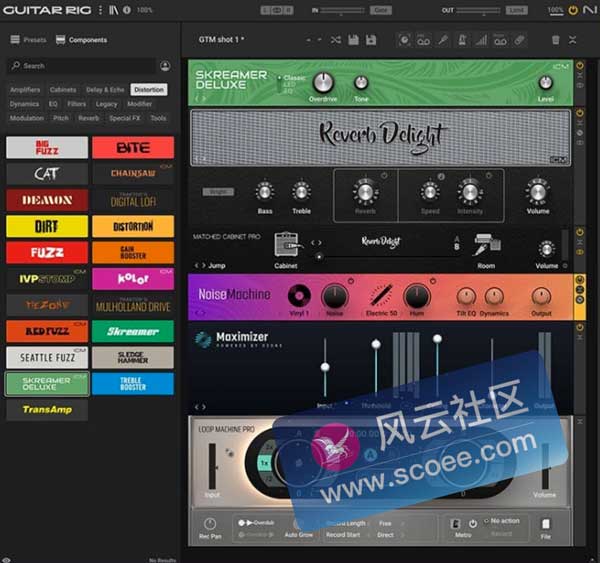Click the Skreamer Deluxe Tone knob
This screenshot has height=563, width=600.
point(360,82)
